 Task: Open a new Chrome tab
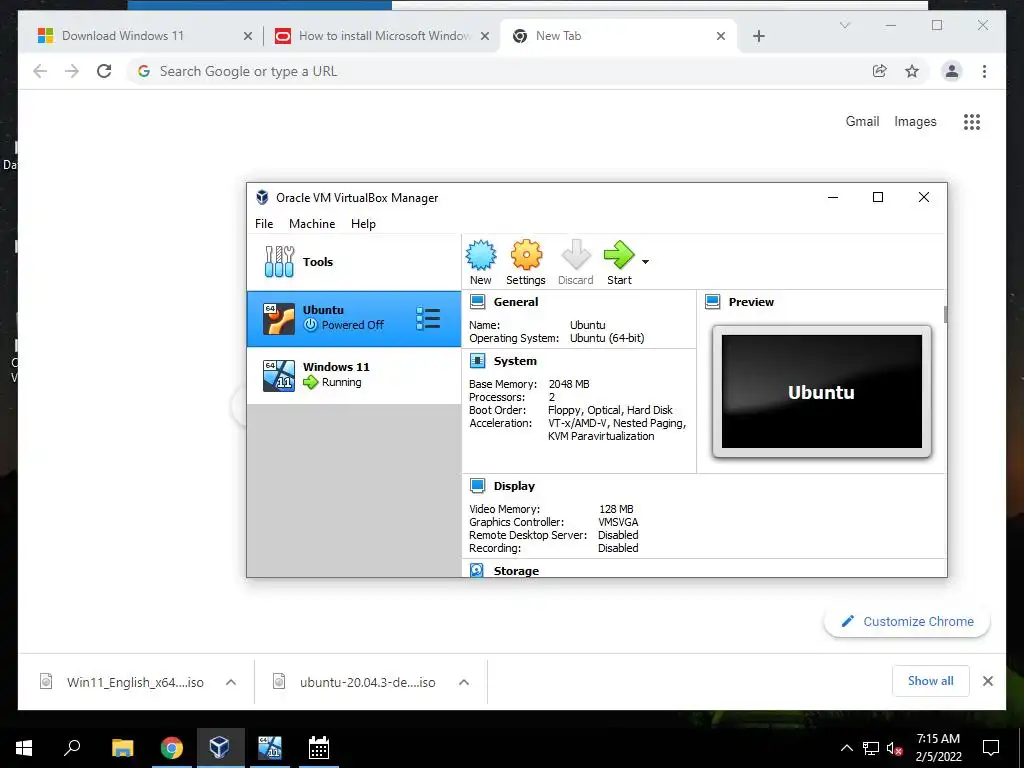coord(758,36)
